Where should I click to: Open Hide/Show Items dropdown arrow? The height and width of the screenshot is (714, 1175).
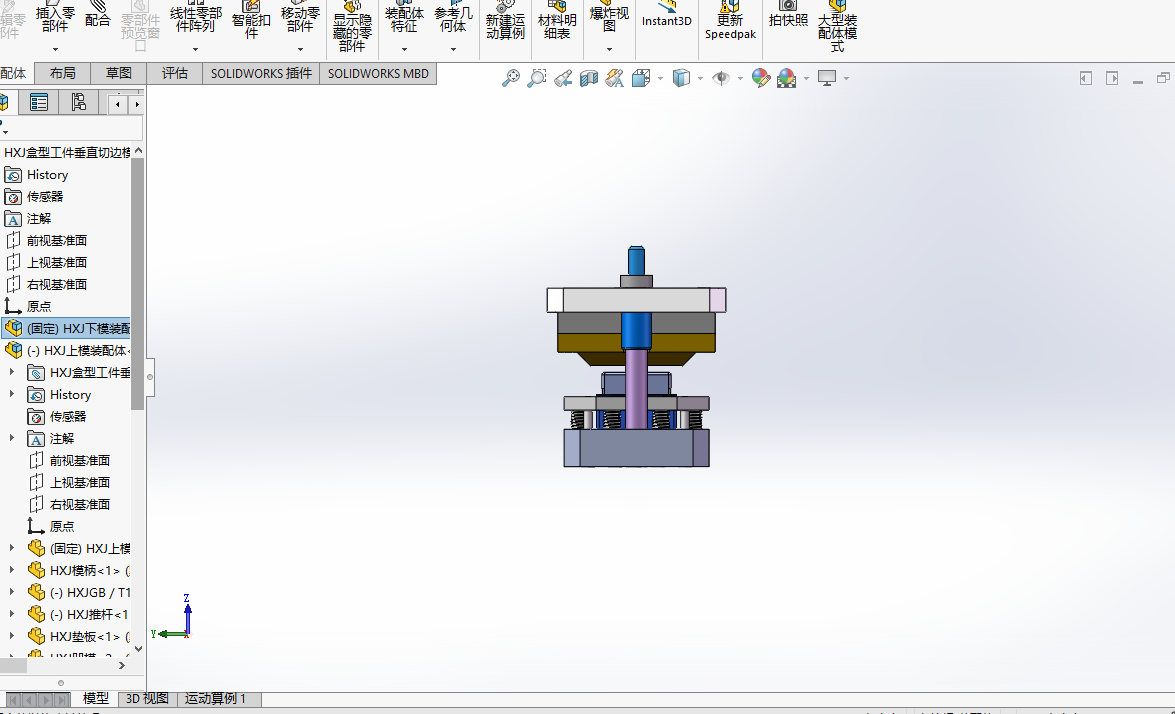pos(740,78)
